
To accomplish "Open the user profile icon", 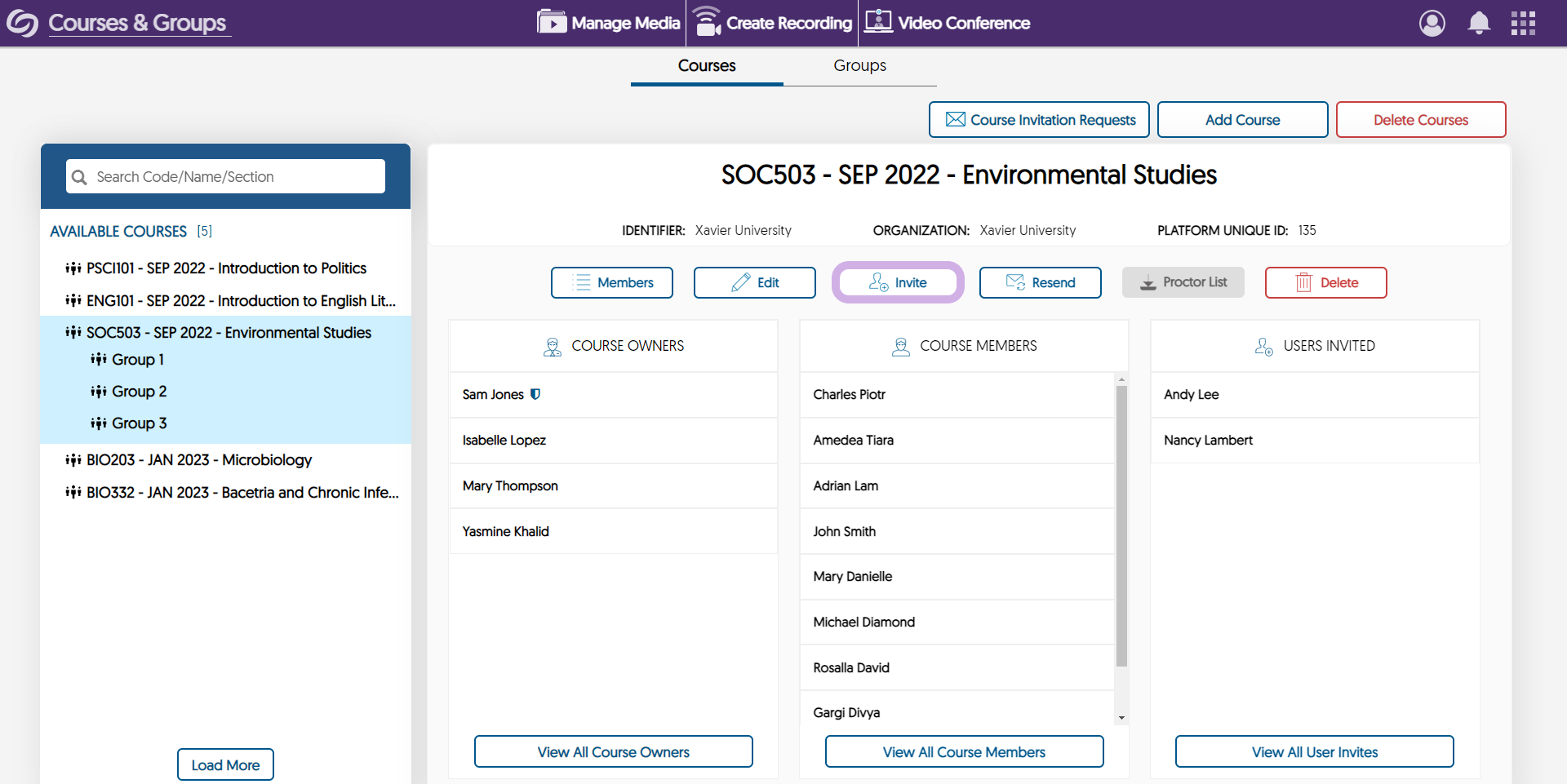I will tap(1432, 23).
